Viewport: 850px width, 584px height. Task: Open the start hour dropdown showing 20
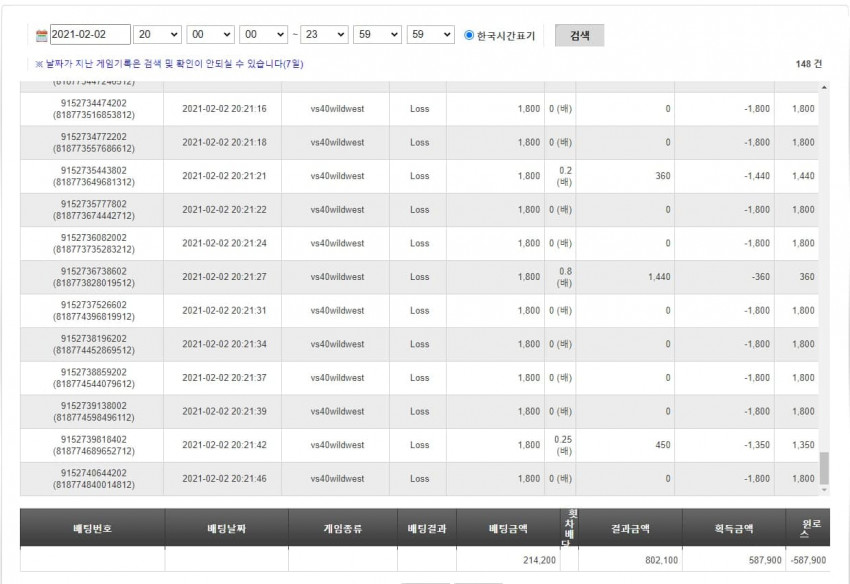(157, 35)
